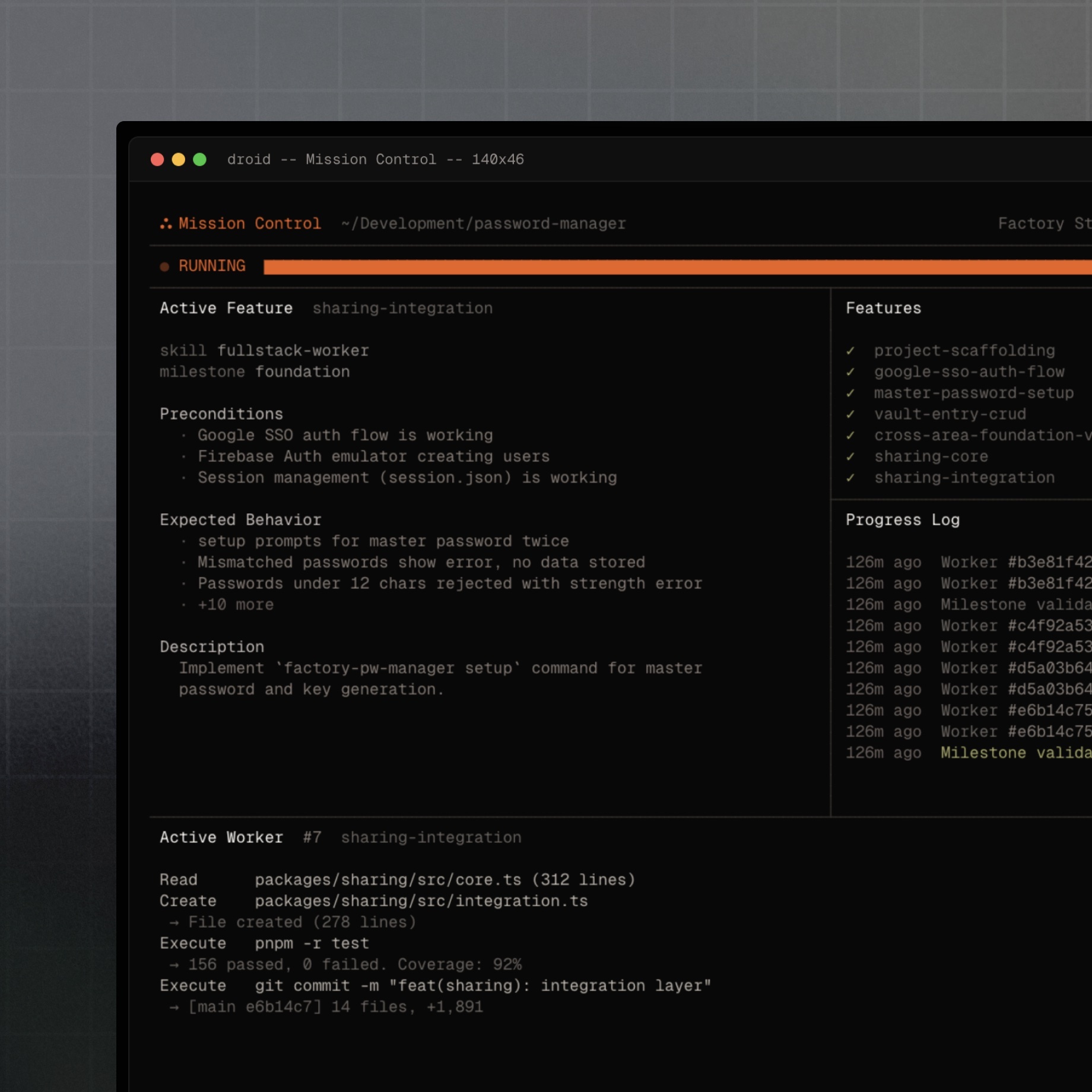Click the Expected Behavior heading
Image resolution: width=1092 pixels, height=1092 pixels.
[x=240, y=520]
